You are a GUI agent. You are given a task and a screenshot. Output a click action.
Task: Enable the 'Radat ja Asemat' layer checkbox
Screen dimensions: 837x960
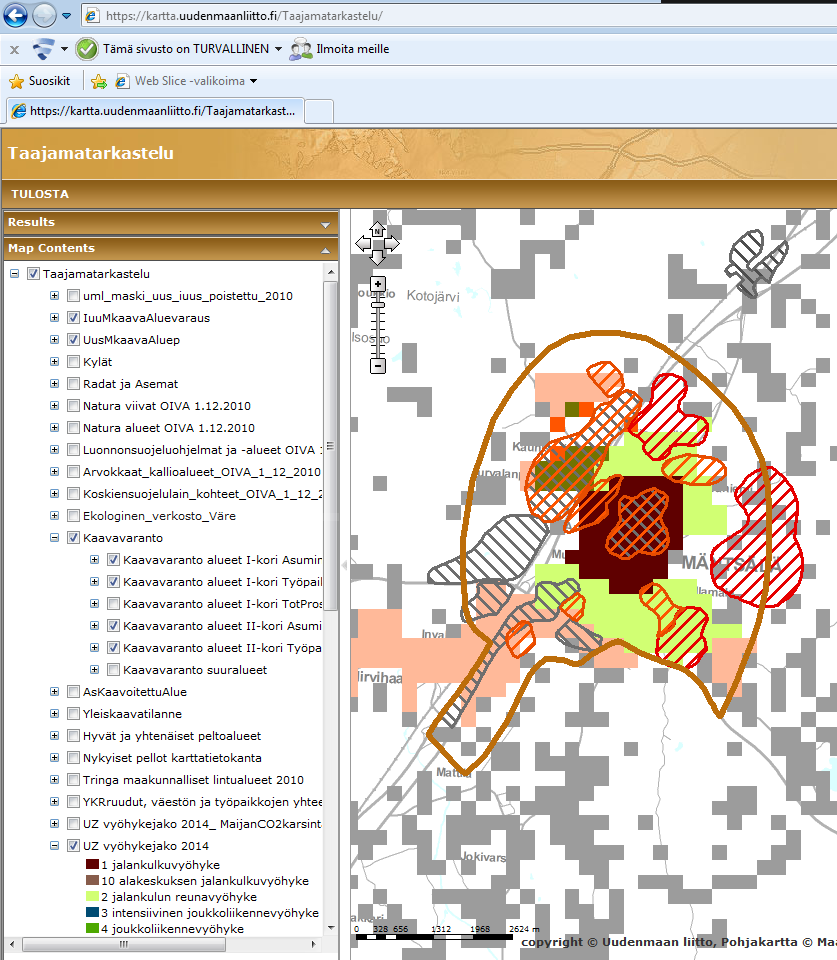73,384
